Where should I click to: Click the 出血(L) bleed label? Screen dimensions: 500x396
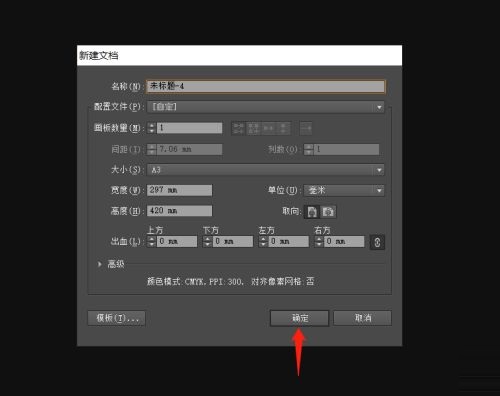coord(126,242)
